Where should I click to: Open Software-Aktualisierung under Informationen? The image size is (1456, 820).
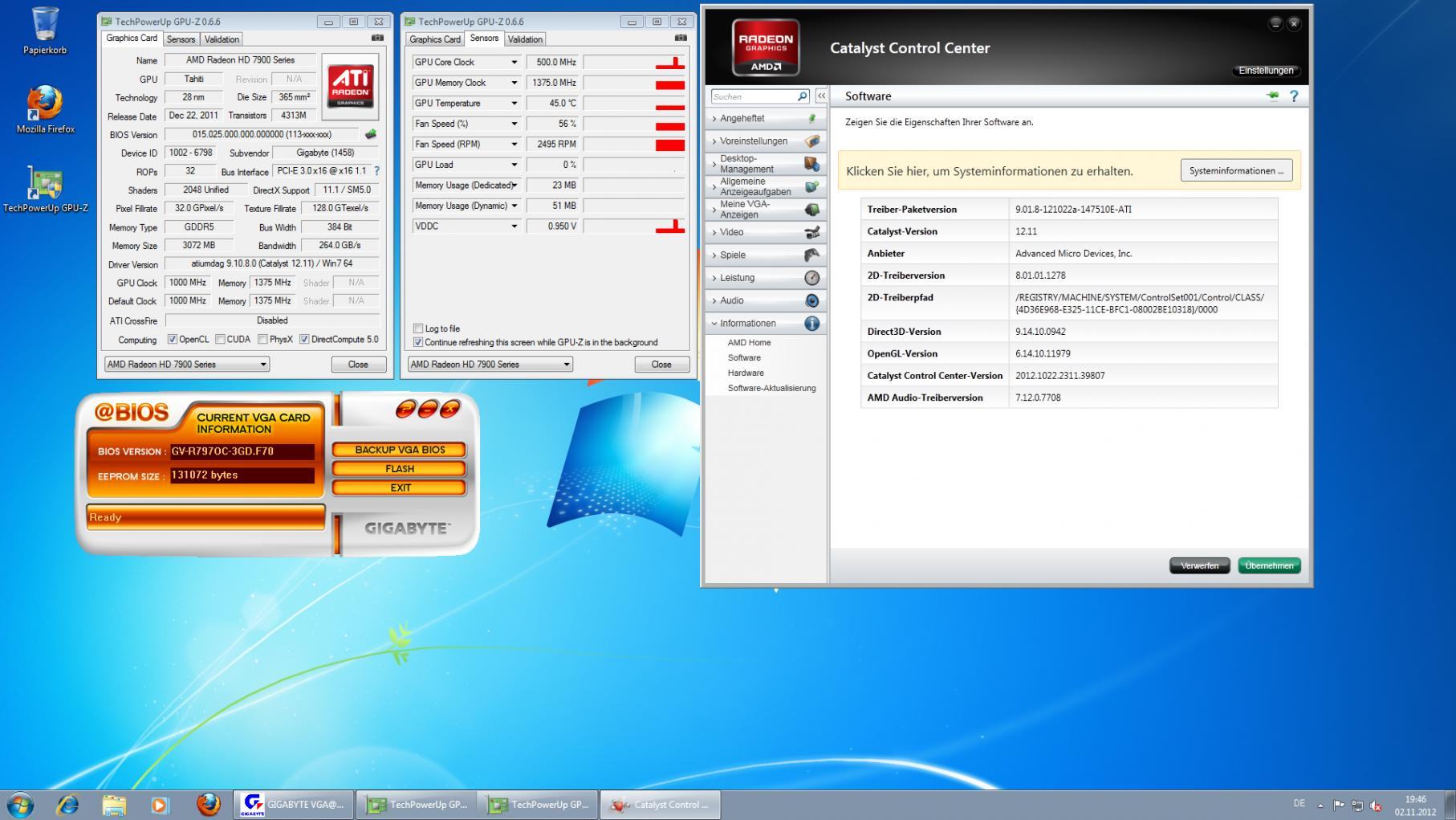coord(771,388)
